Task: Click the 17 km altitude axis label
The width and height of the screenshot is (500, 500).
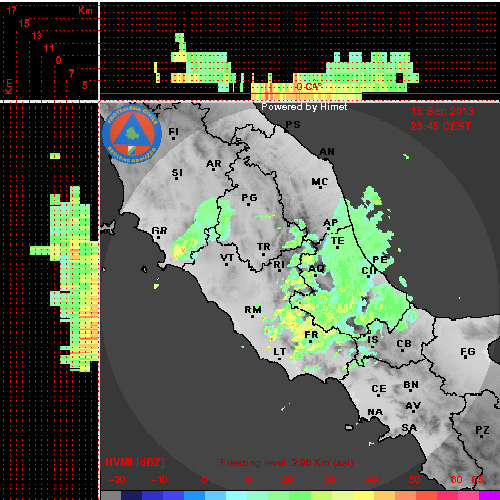Action: pos(12,10)
